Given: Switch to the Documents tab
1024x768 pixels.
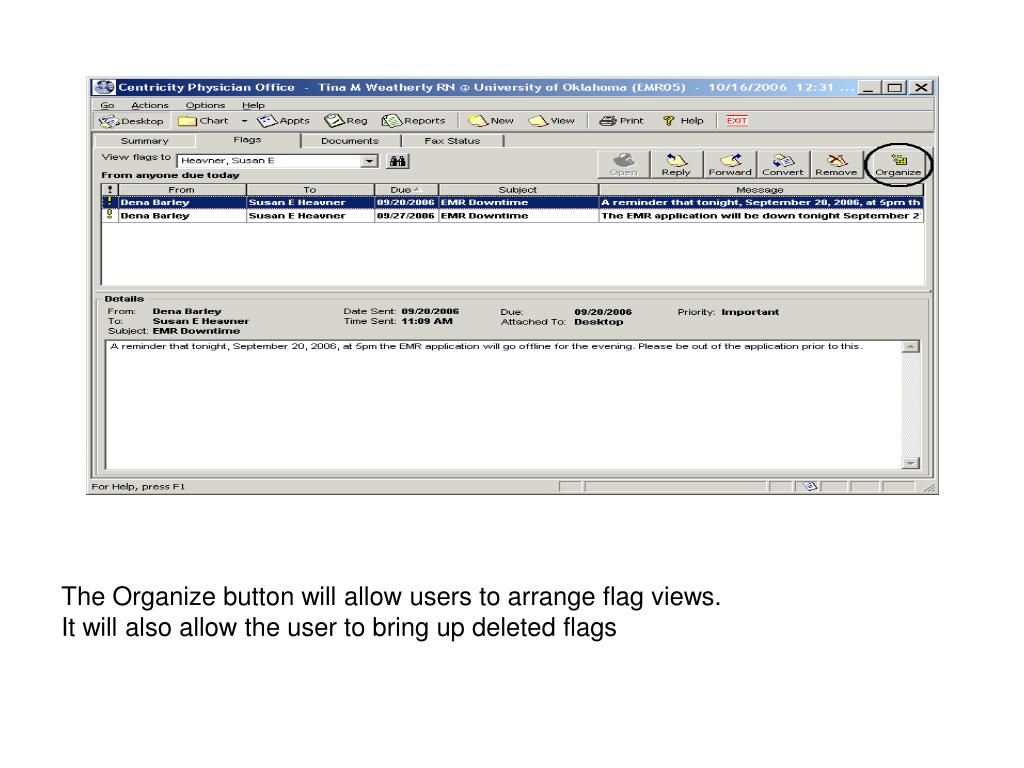Looking at the screenshot, I should 349,140.
